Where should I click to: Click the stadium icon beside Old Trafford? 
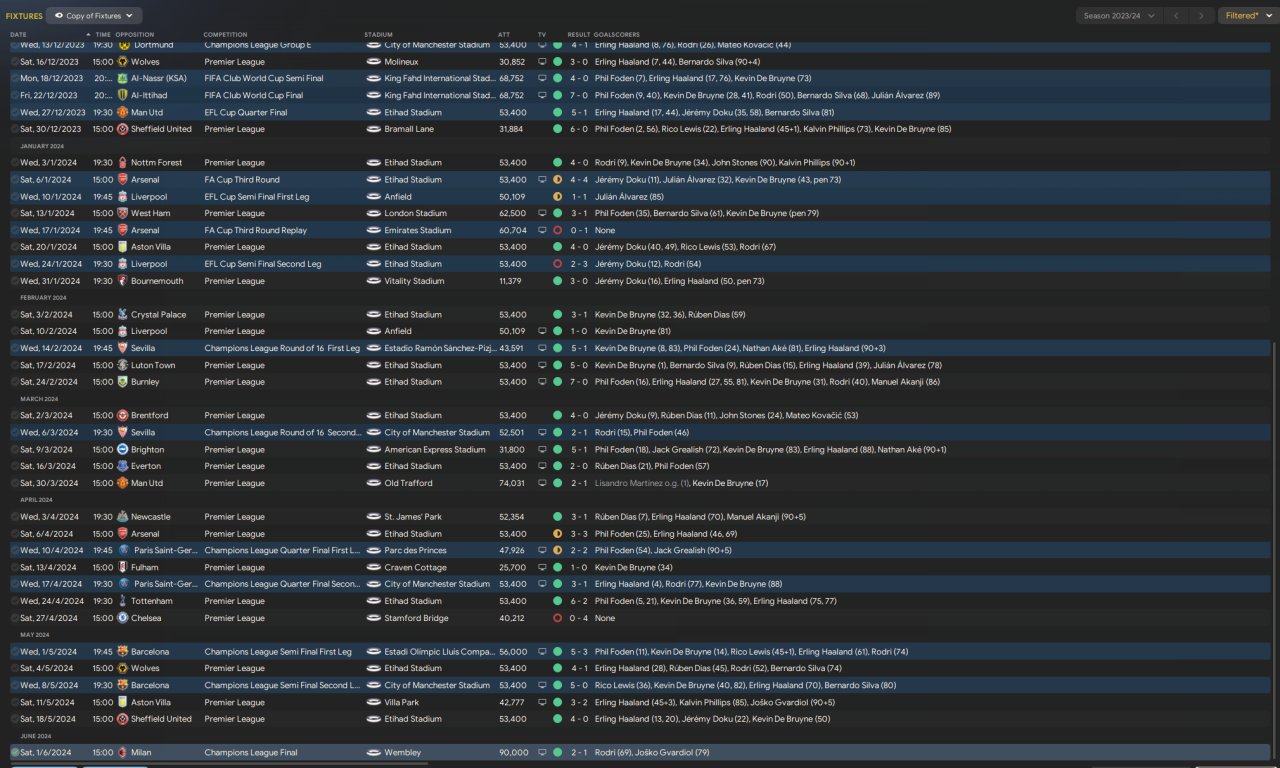pos(374,483)
